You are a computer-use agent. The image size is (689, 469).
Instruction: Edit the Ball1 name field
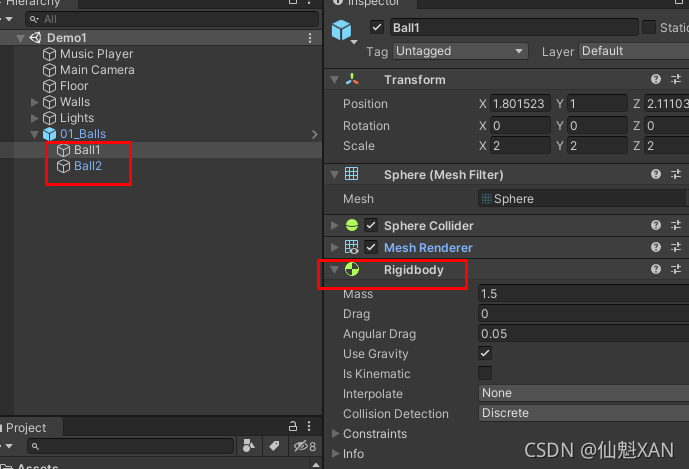tap(514, 27)
